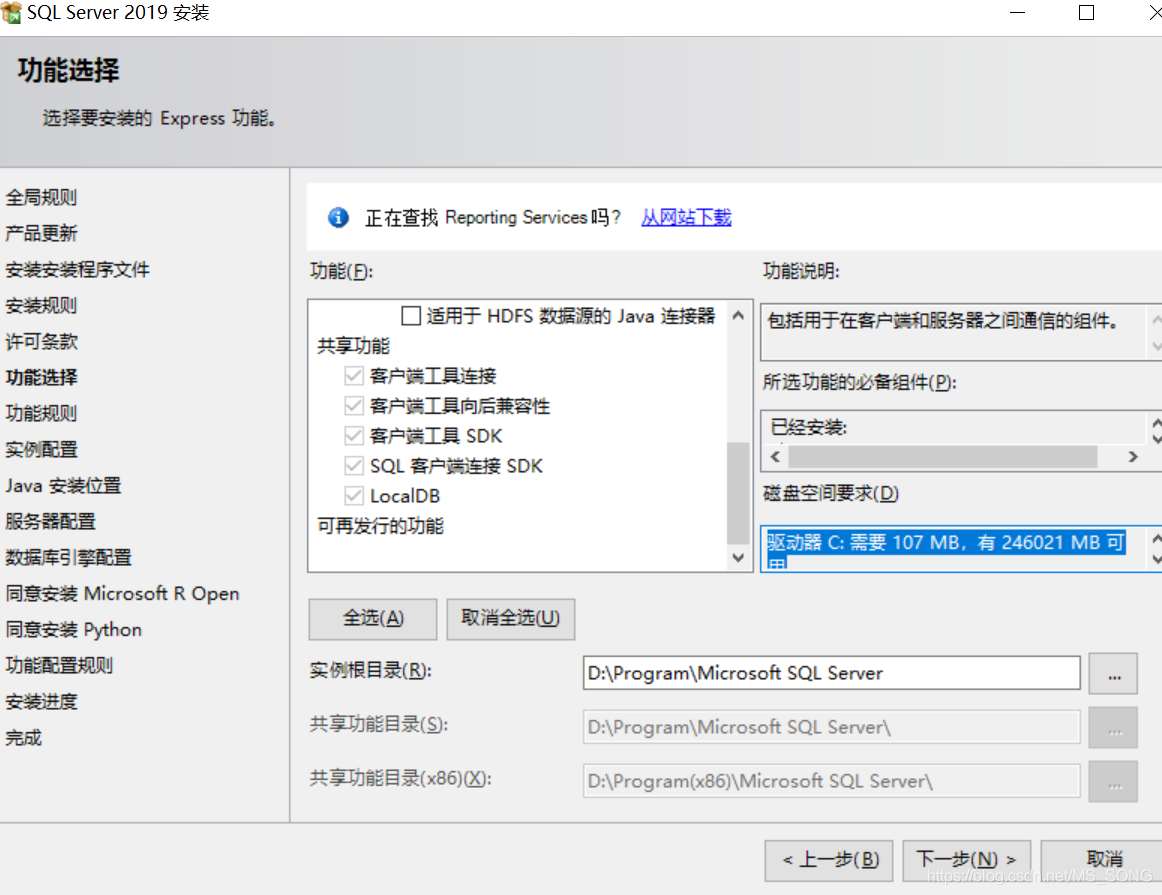The height and width of the screenshot is (895, 1162).
Task: Select the Java 安装位置 step
Action: [63, 485]
